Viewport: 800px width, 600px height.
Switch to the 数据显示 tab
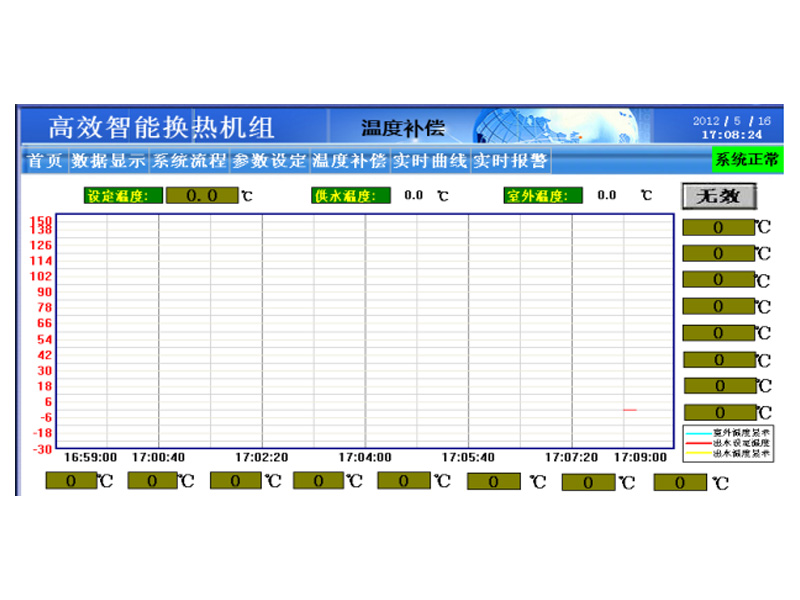[109, 161]
